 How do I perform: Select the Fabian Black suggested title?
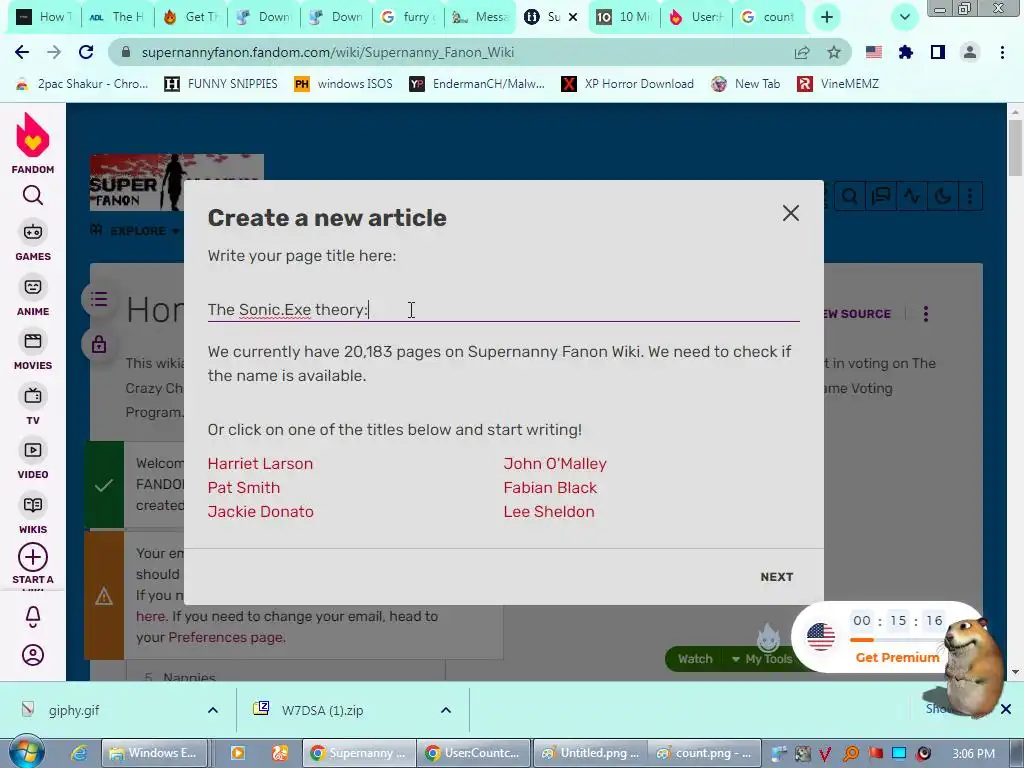pyautogui.click(x=550, y=488)
